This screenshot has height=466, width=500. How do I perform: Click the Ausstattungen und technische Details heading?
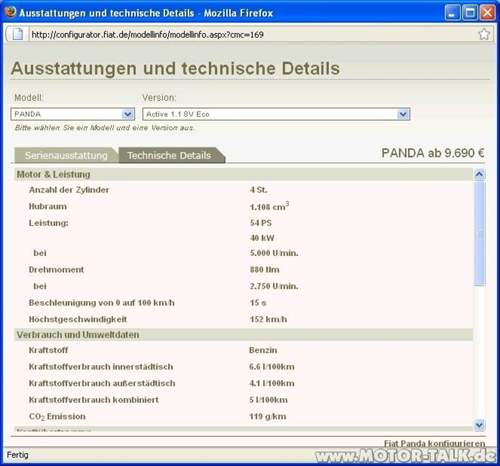tap(175, 68)
